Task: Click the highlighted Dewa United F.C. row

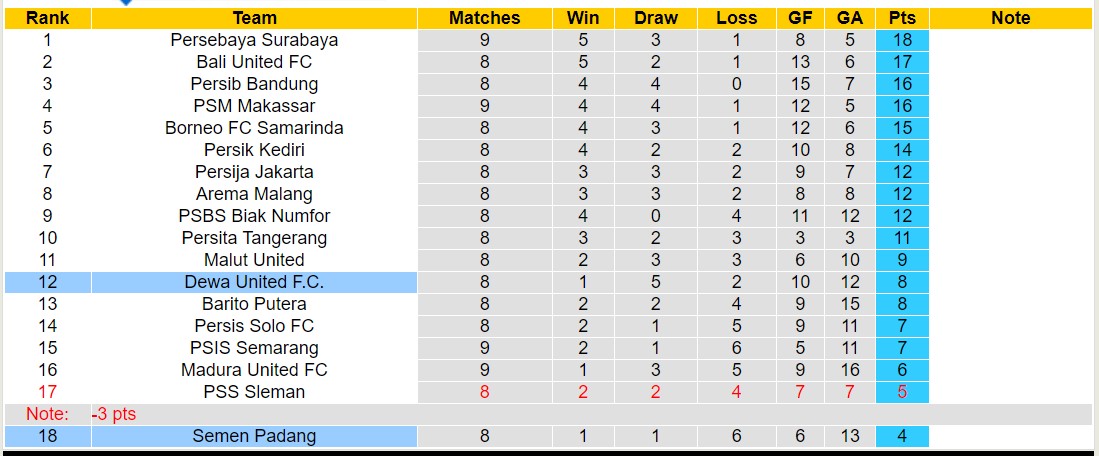Action: click(x=254, y=282)
